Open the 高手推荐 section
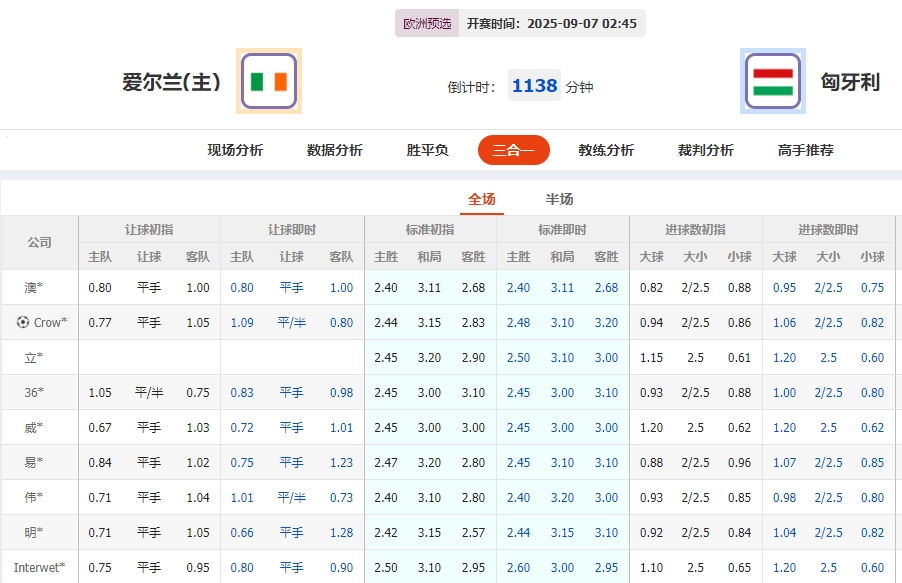Image resolution: width=902 pixels, height=583 pixels. pyautogui.click(x=803, y=150)
